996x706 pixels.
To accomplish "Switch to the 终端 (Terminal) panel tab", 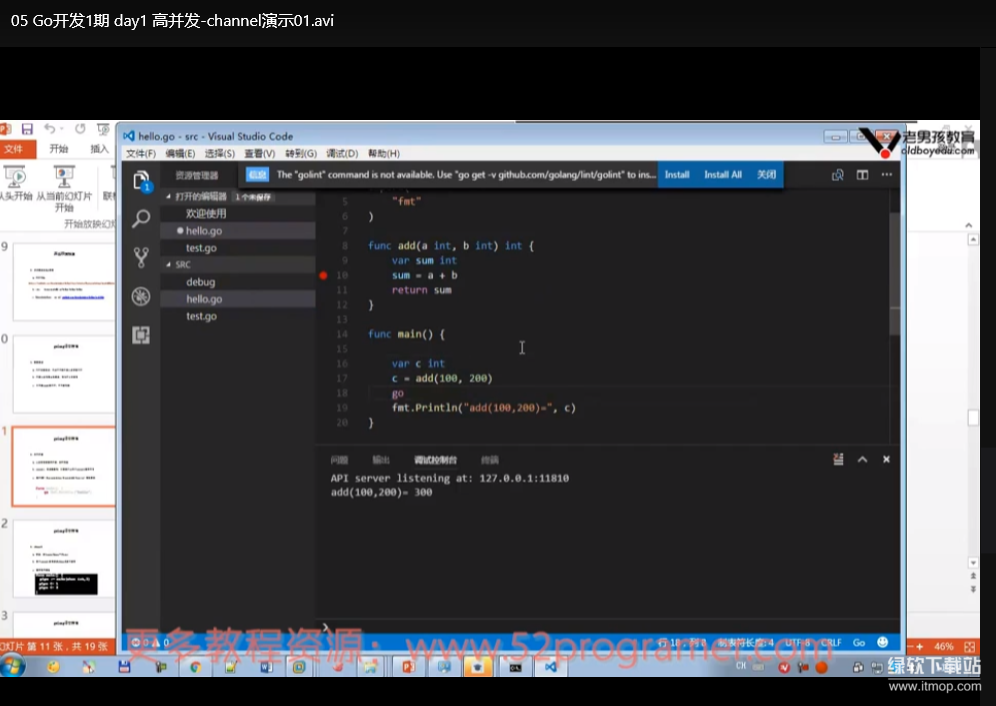I will 490,460.
